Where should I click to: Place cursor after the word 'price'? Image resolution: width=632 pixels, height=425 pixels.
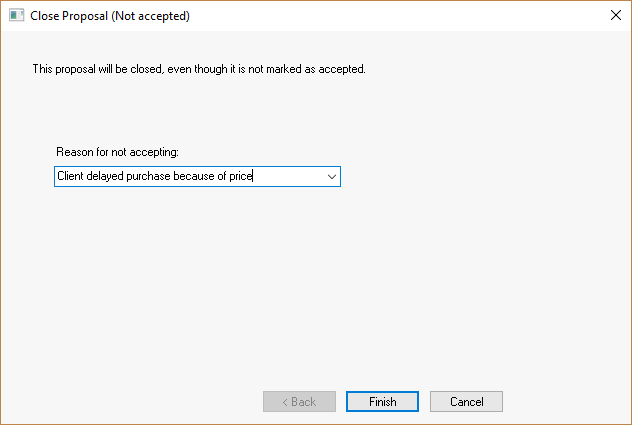point(254,177)
